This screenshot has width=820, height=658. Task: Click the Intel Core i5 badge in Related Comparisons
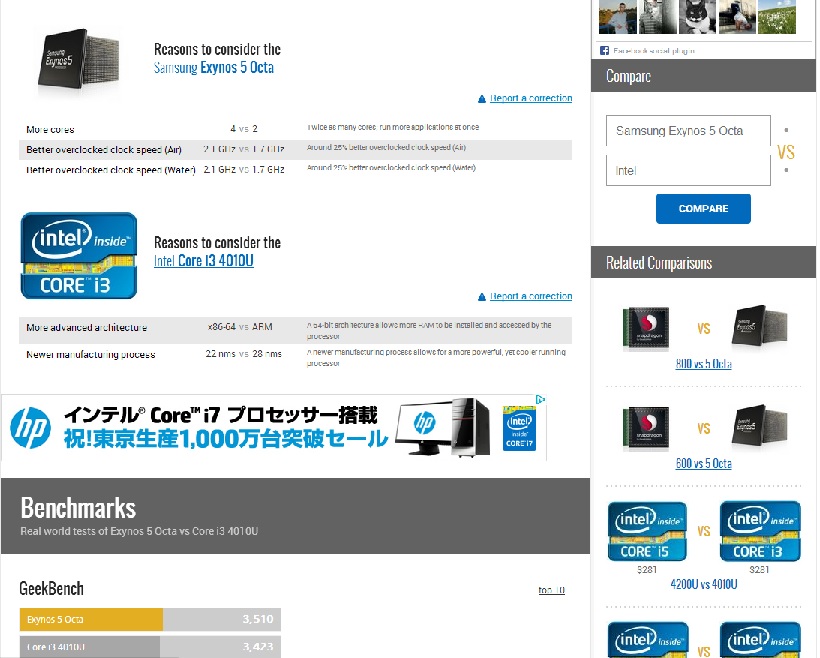pos(647,531)
